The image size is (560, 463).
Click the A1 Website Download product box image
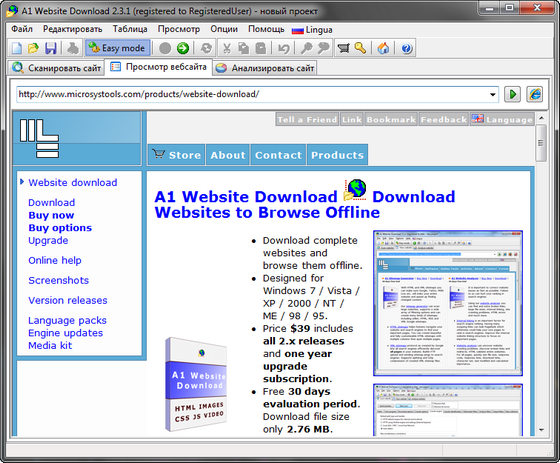coord(196,384)
